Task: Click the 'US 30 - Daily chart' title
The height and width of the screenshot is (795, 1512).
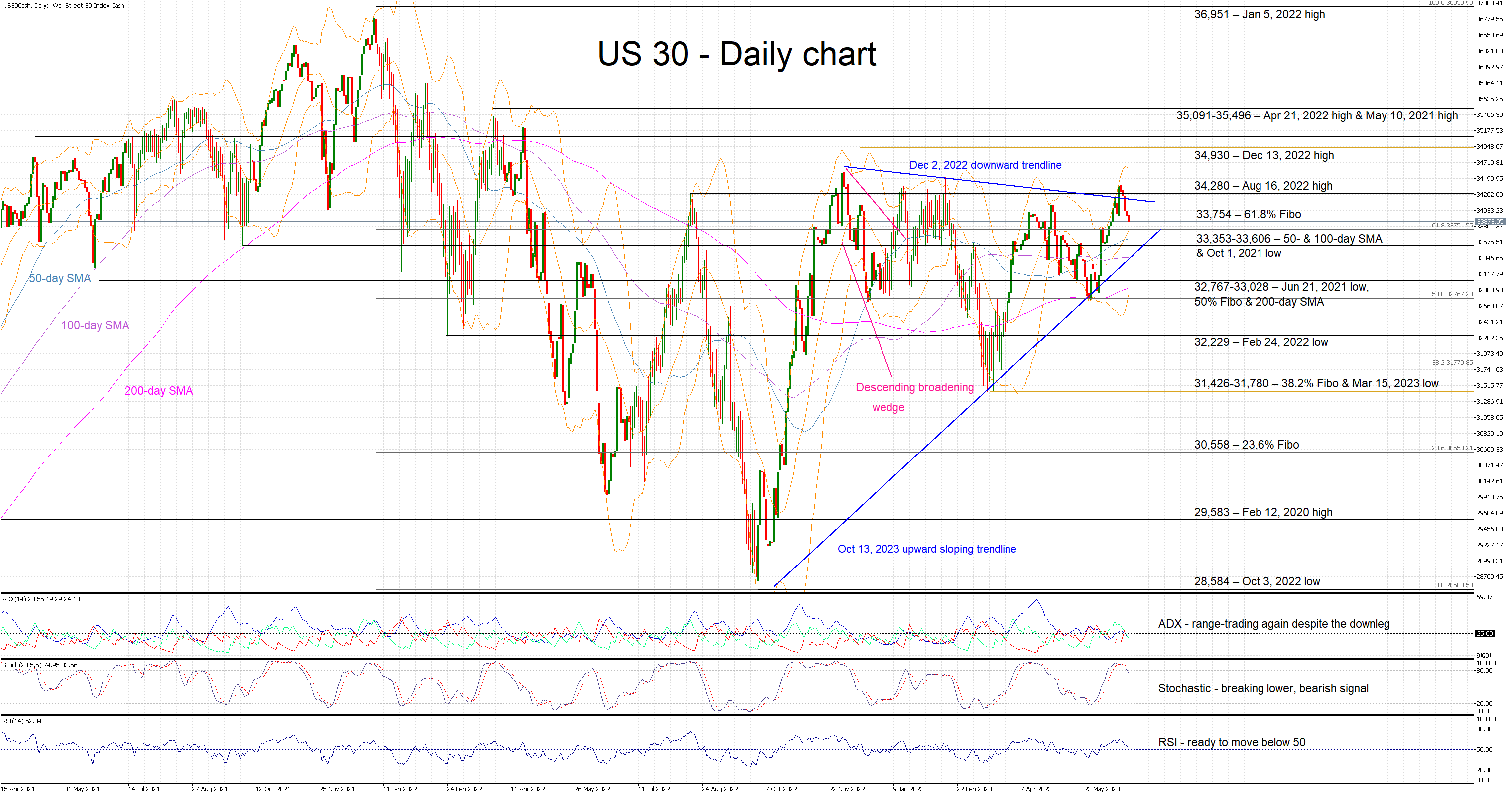Action: (x=736, y=55)
